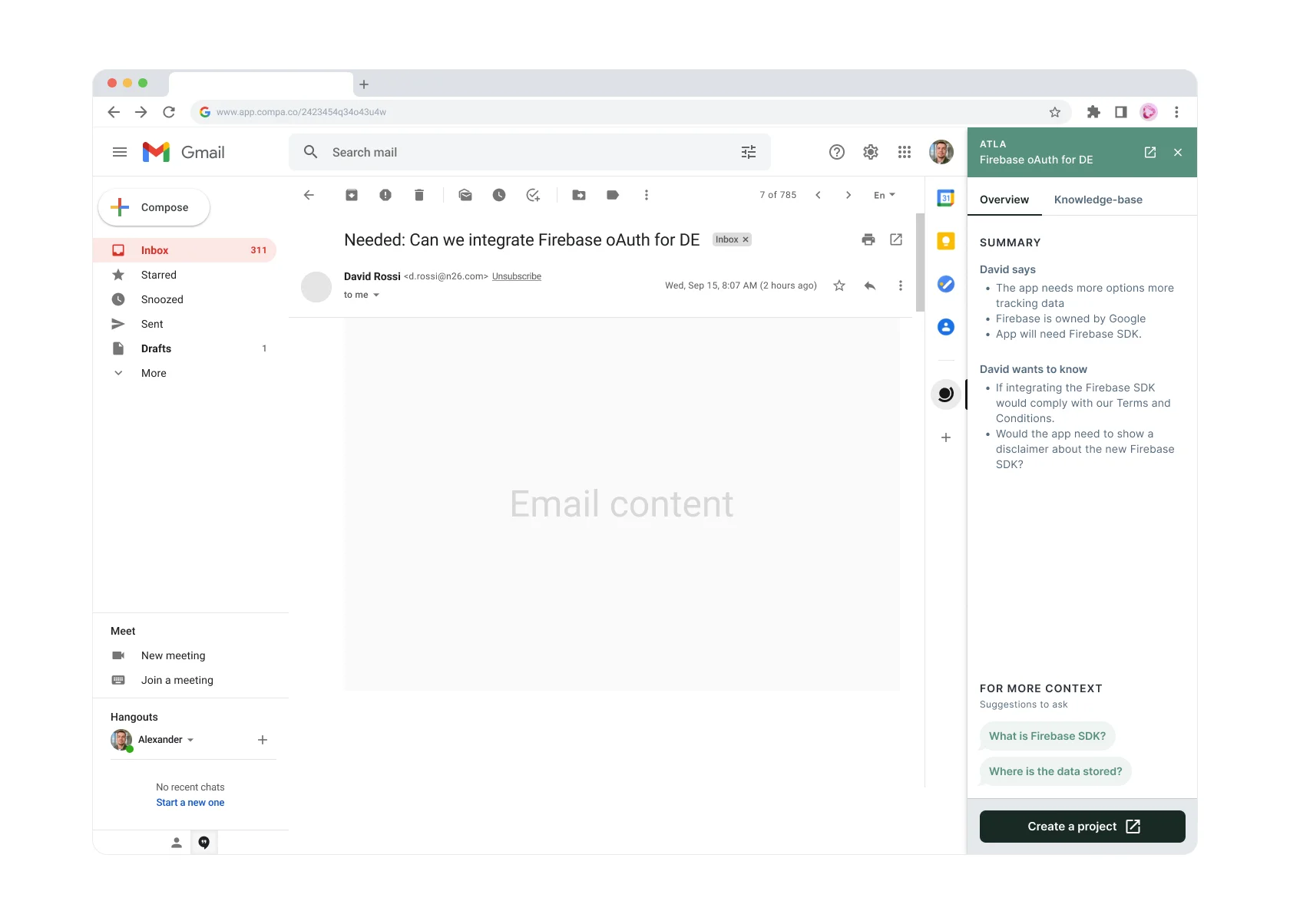1290x924 pixels.
Task: Snooze this email with clock icon
Action: click(x=499, y=195)
